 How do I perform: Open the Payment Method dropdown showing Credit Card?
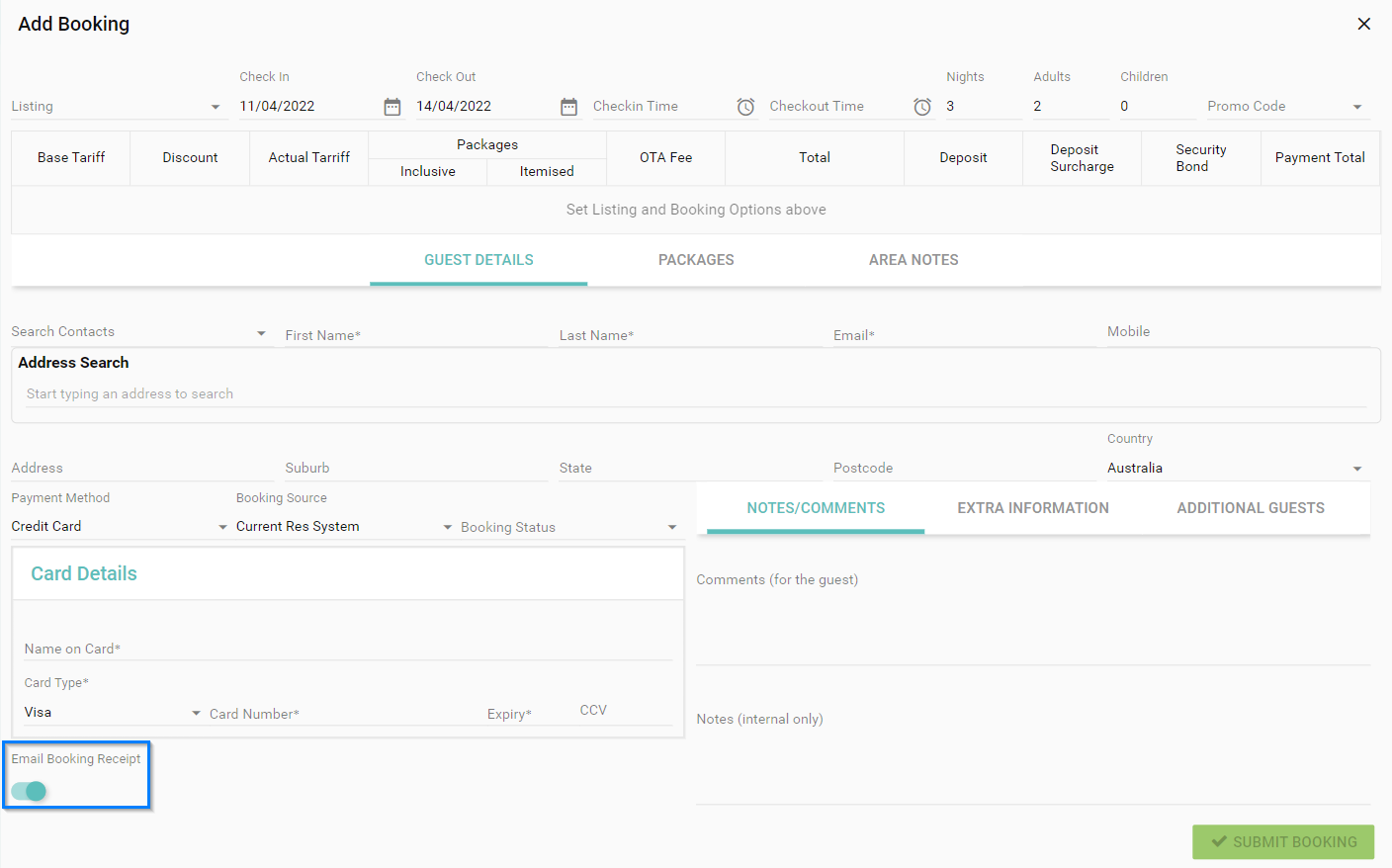coord(221,526)
